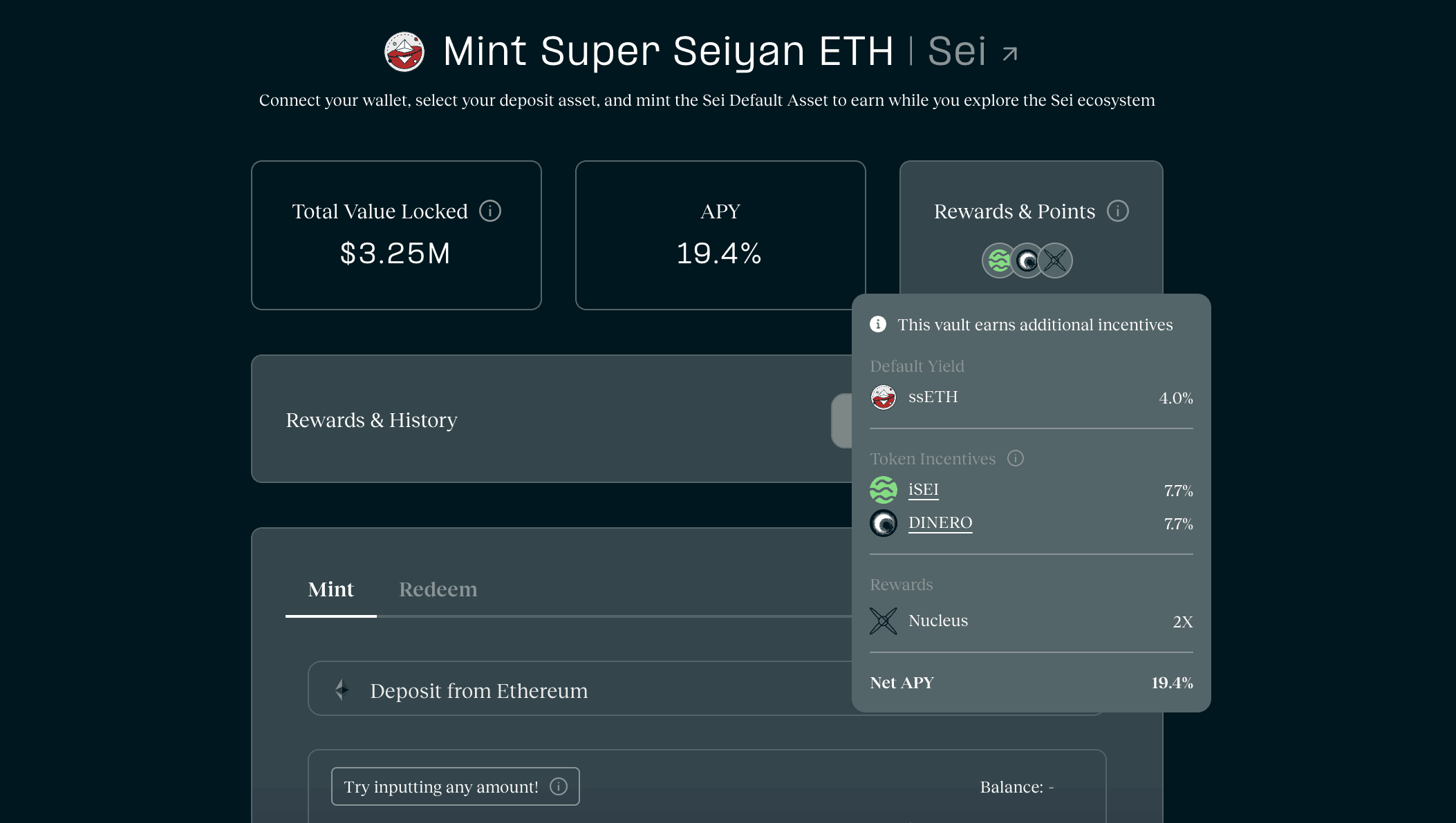Show info for Token Incentives
The width and height of the screenshot is (1456, 823).
[1016, 458]
